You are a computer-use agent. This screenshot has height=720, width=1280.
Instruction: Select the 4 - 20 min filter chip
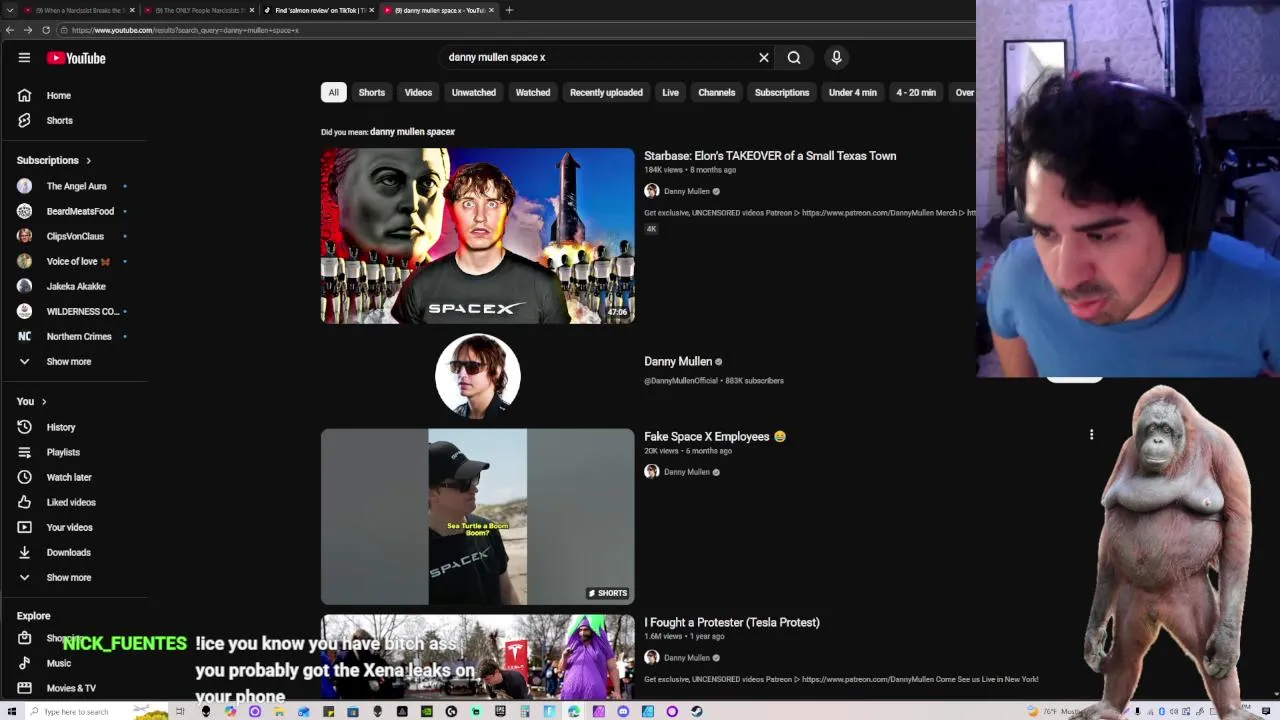(x=916, y=92)
